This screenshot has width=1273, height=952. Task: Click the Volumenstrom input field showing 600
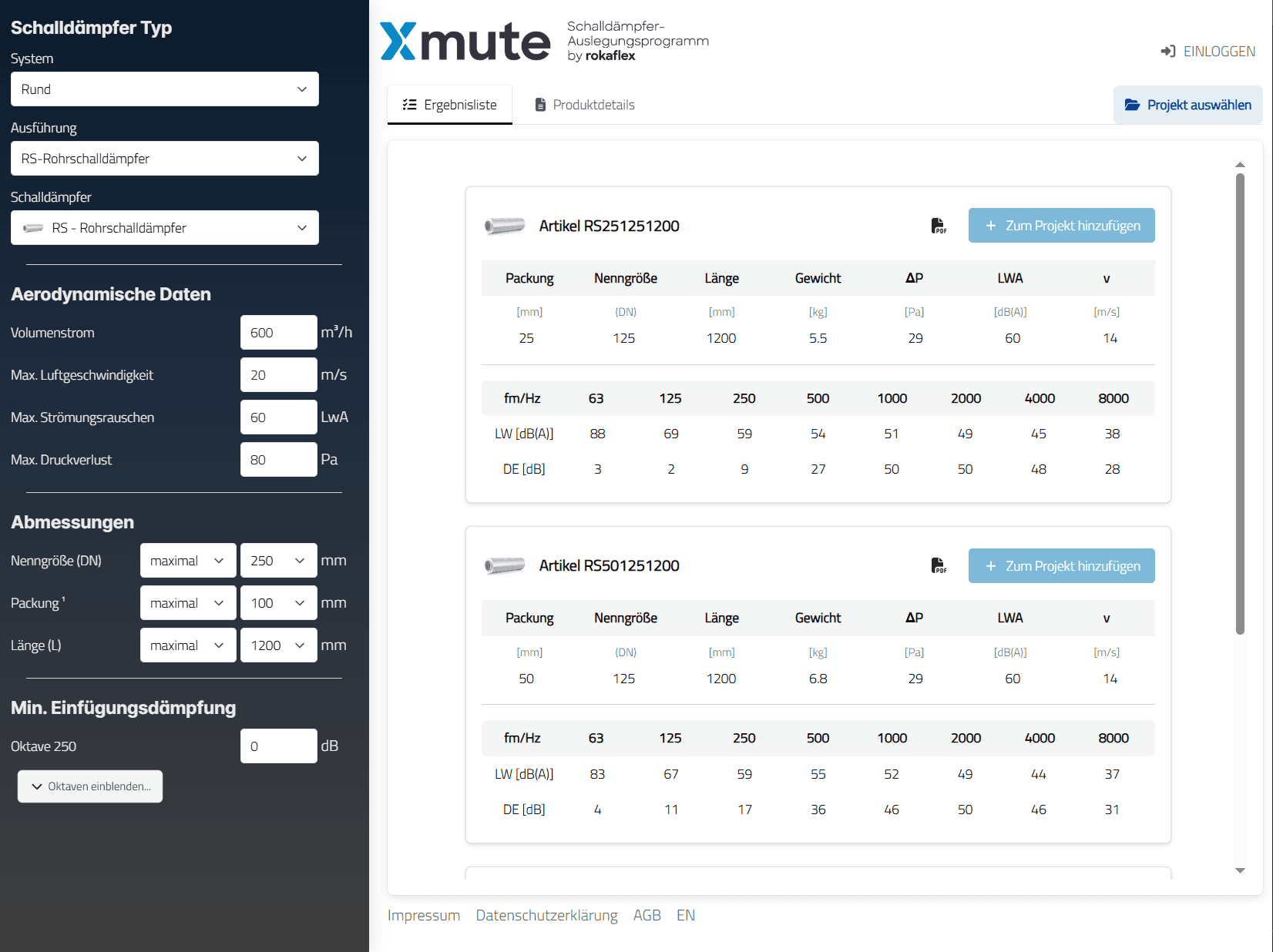coord(278,332)
